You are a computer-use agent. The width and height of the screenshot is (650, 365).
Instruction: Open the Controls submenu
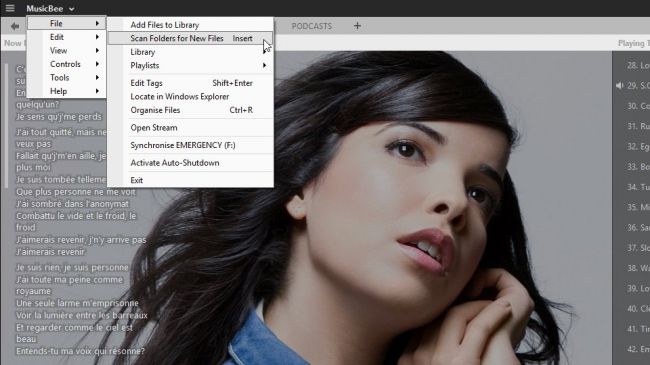[67, 64]
